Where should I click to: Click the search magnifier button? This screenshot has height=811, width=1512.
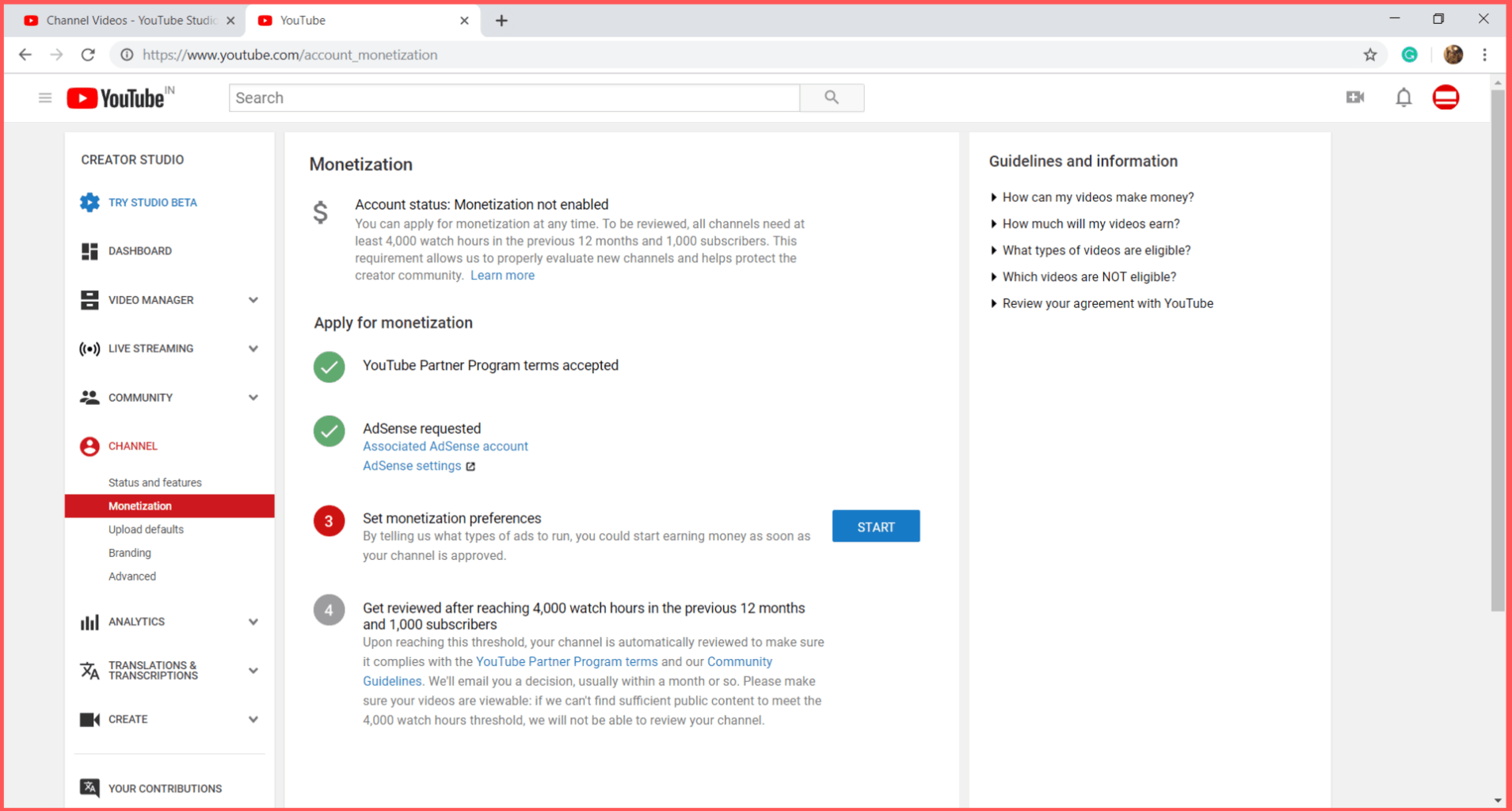(832, 97)
